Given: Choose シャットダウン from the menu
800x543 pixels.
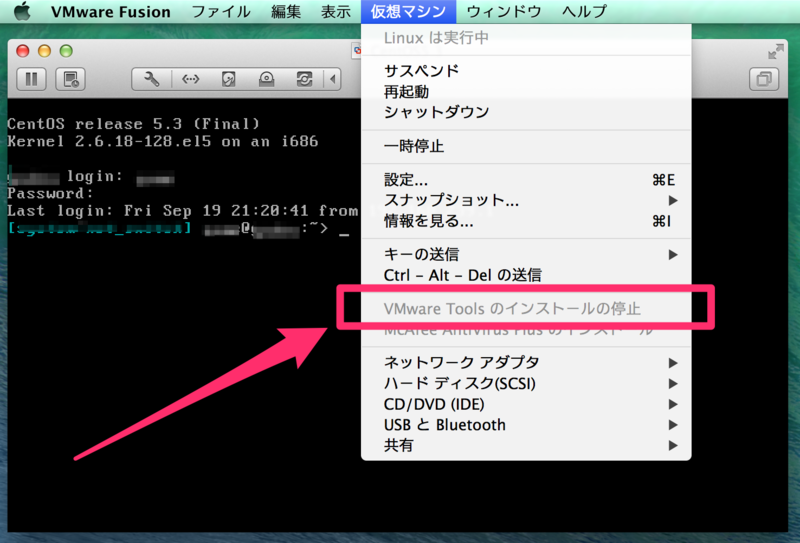Looking at the screenshot, I should click(x=526, y=112).
